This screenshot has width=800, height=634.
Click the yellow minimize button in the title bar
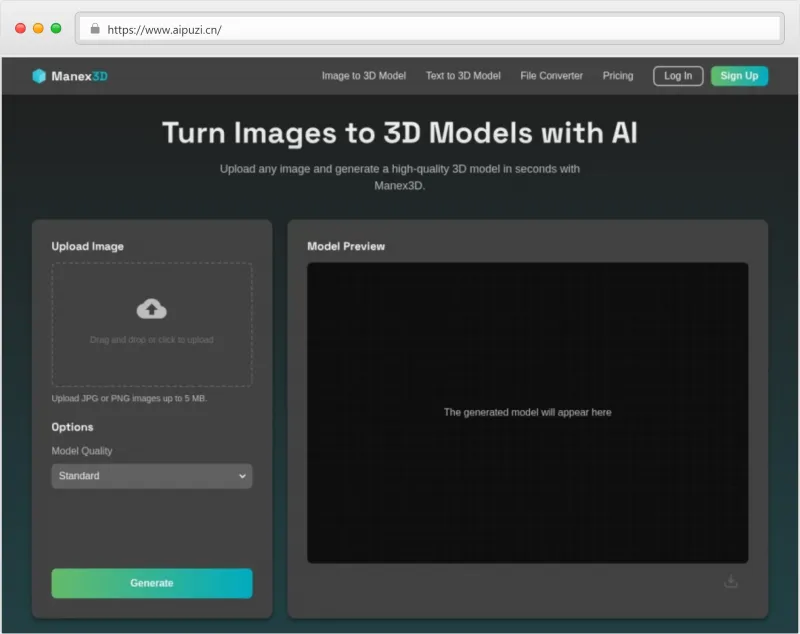pyautogui.click(x=36, y=29)
